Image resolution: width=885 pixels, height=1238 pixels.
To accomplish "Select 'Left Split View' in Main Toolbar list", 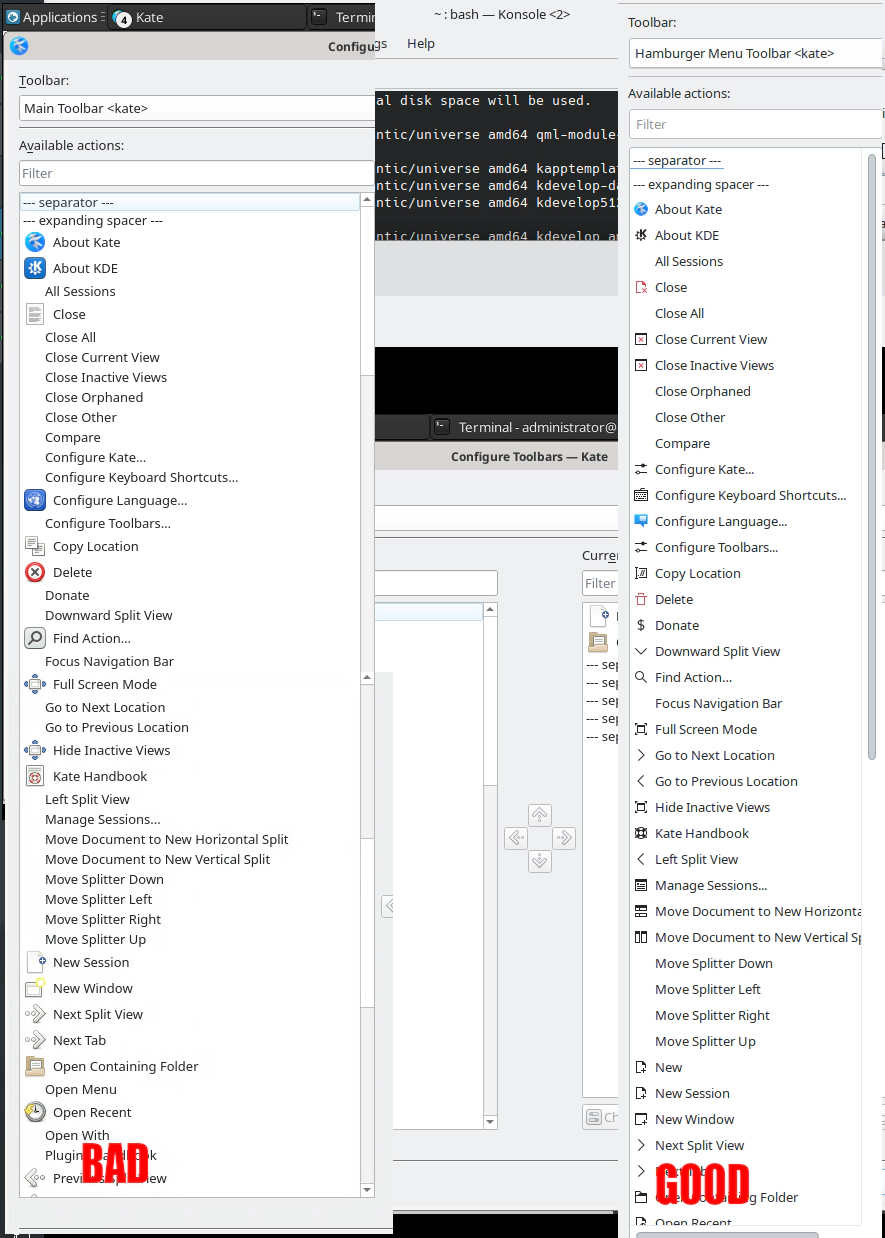I will tap(87, 799).
